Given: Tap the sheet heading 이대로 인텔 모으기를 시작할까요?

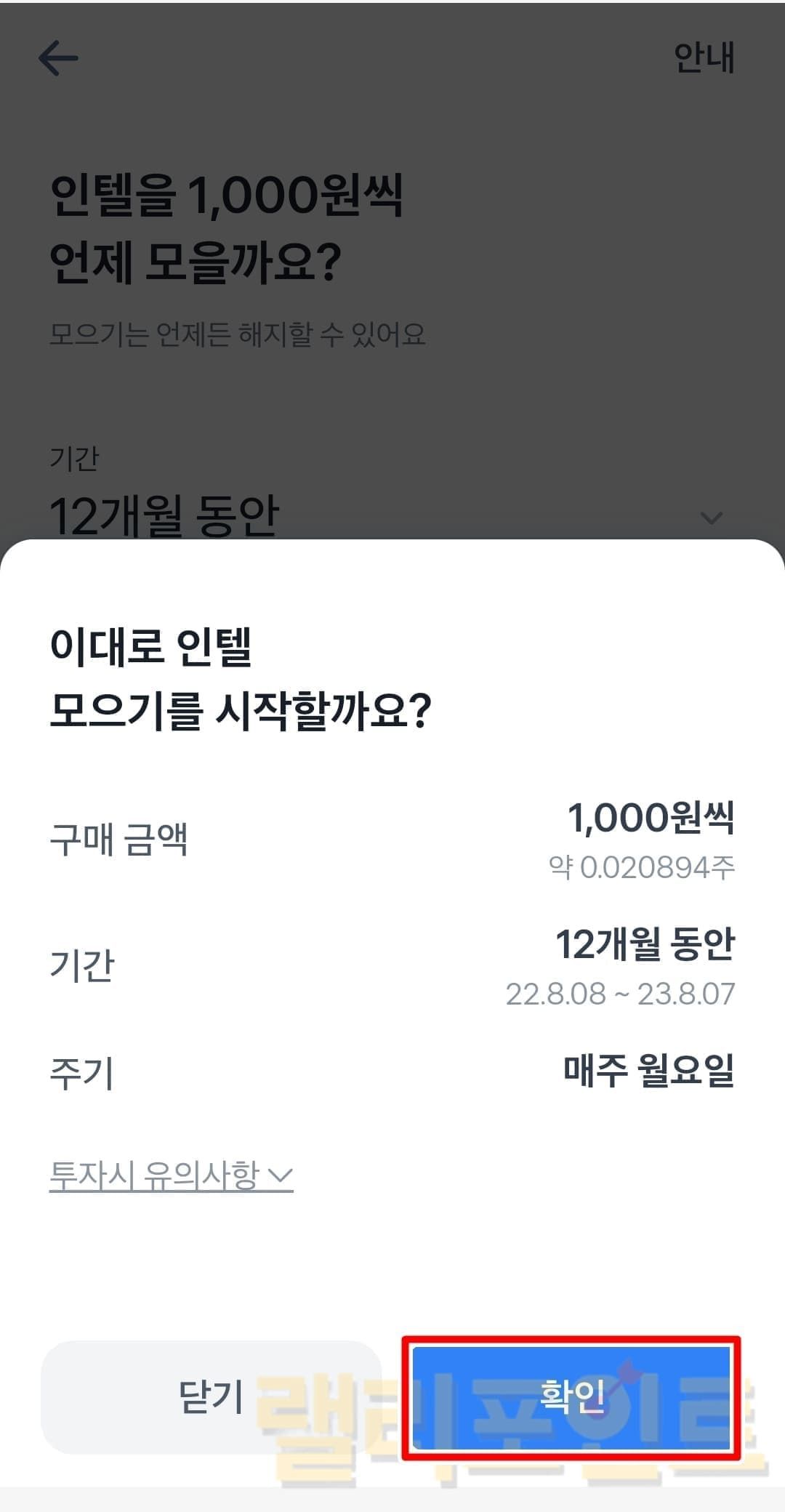Looking at the screenshot, I should (x=240, y=677).
